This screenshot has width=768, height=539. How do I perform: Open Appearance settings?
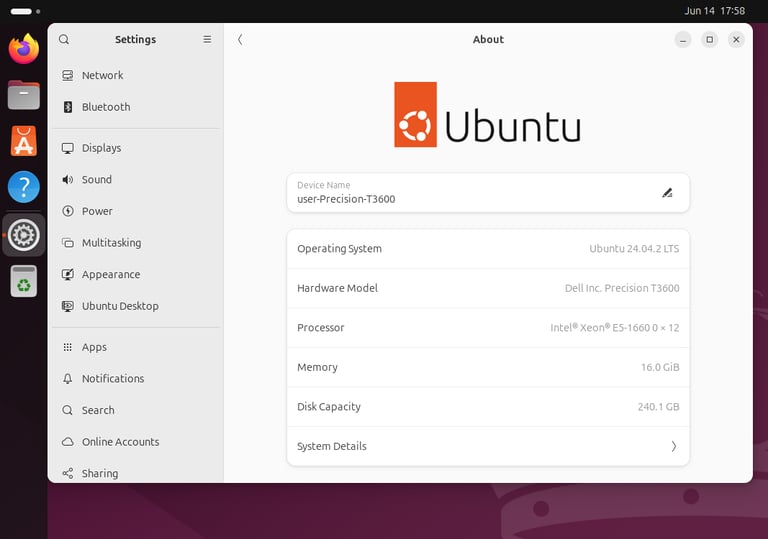136,274
